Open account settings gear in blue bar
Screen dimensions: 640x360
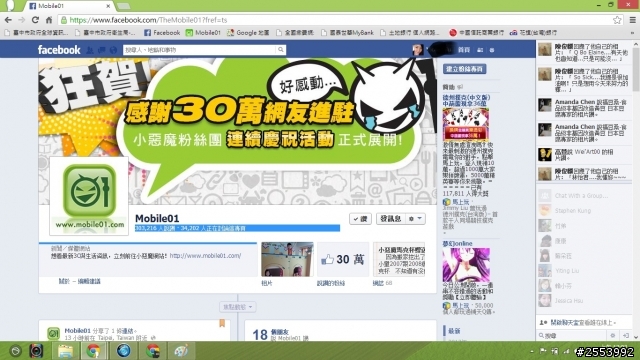pyautogui.click(x=492, y=50)
